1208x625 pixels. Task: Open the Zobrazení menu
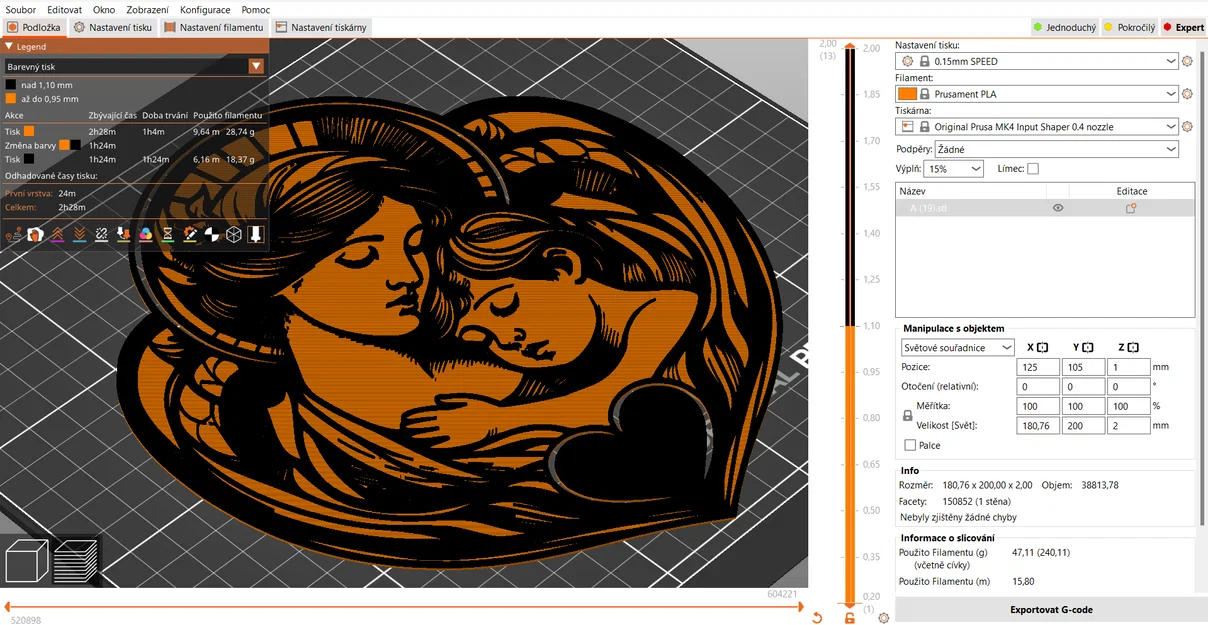(147, 9)
